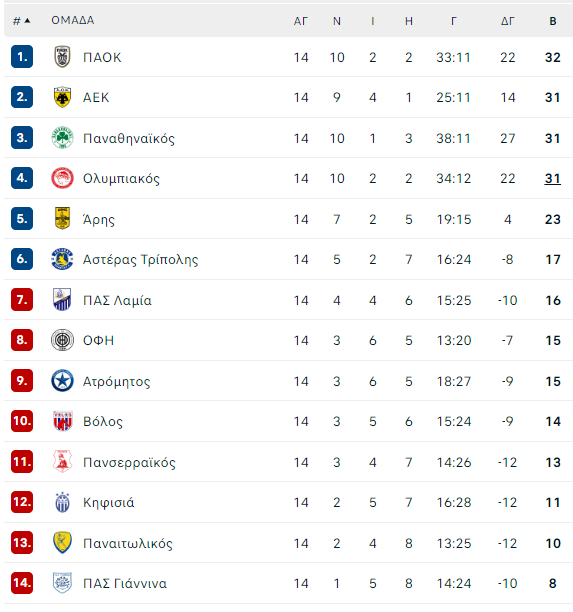Click the ΑΕΚ yellow eagle crest
This screenshot has width=573, height=612.
(x=62, y=97)
